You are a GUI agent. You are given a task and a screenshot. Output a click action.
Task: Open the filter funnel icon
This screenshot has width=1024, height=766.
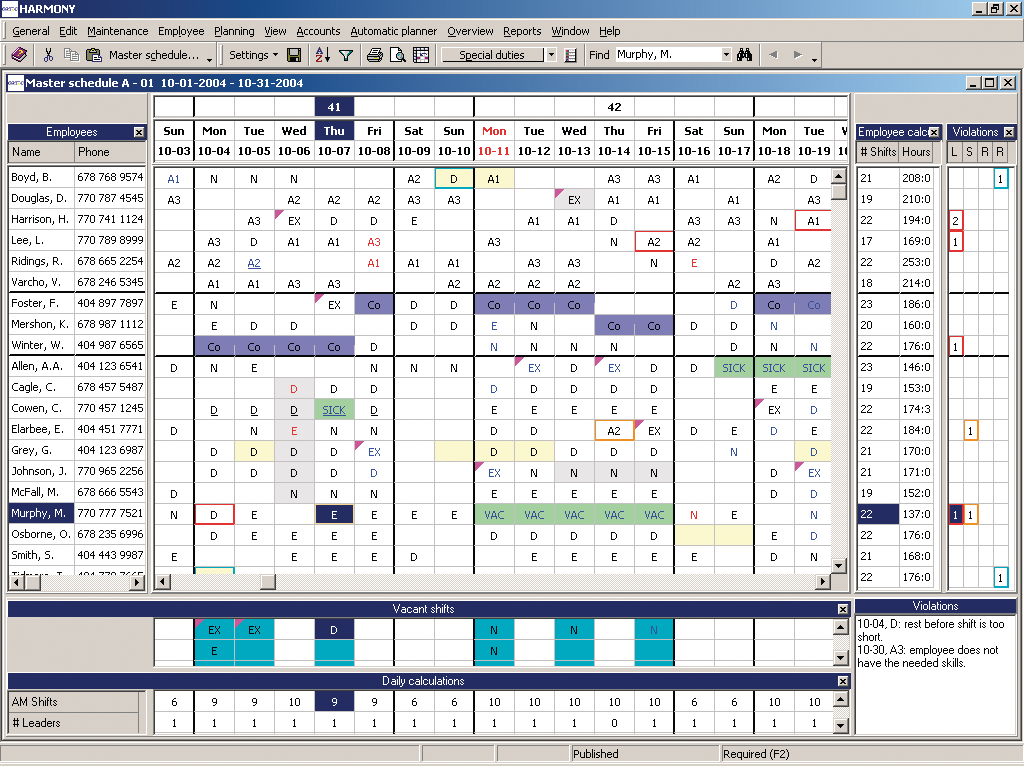pyautogui.click(x=346, y=55)
